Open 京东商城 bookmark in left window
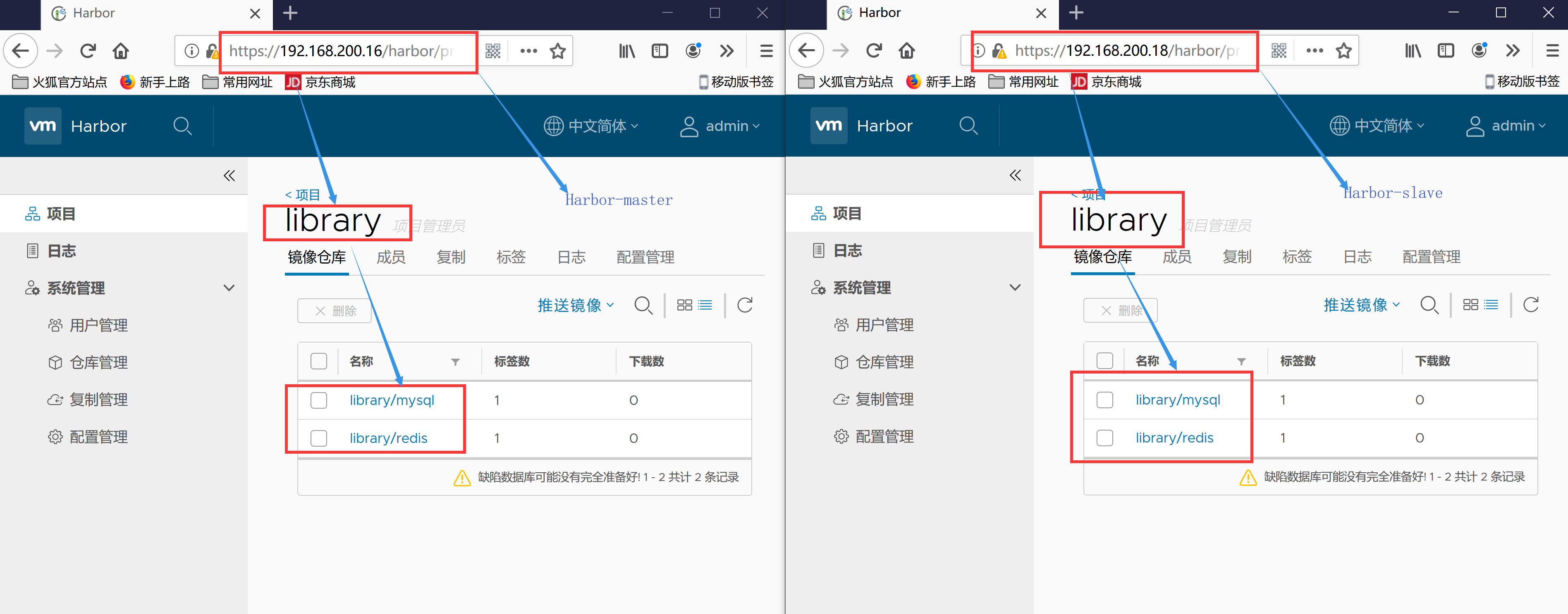 click(320, 82)
